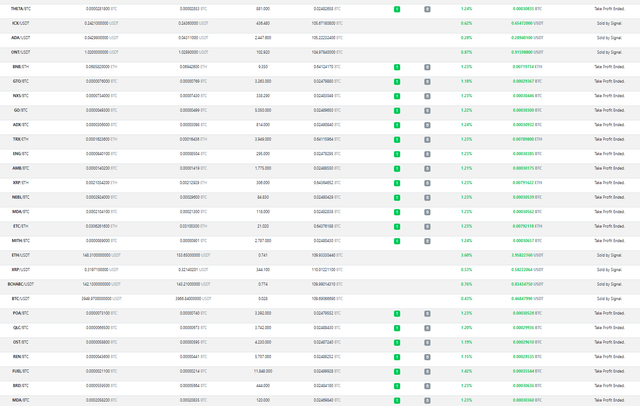Click the quantity 2,447.800 in ADA/USDT row
The image size is (640, 406).
263,38
